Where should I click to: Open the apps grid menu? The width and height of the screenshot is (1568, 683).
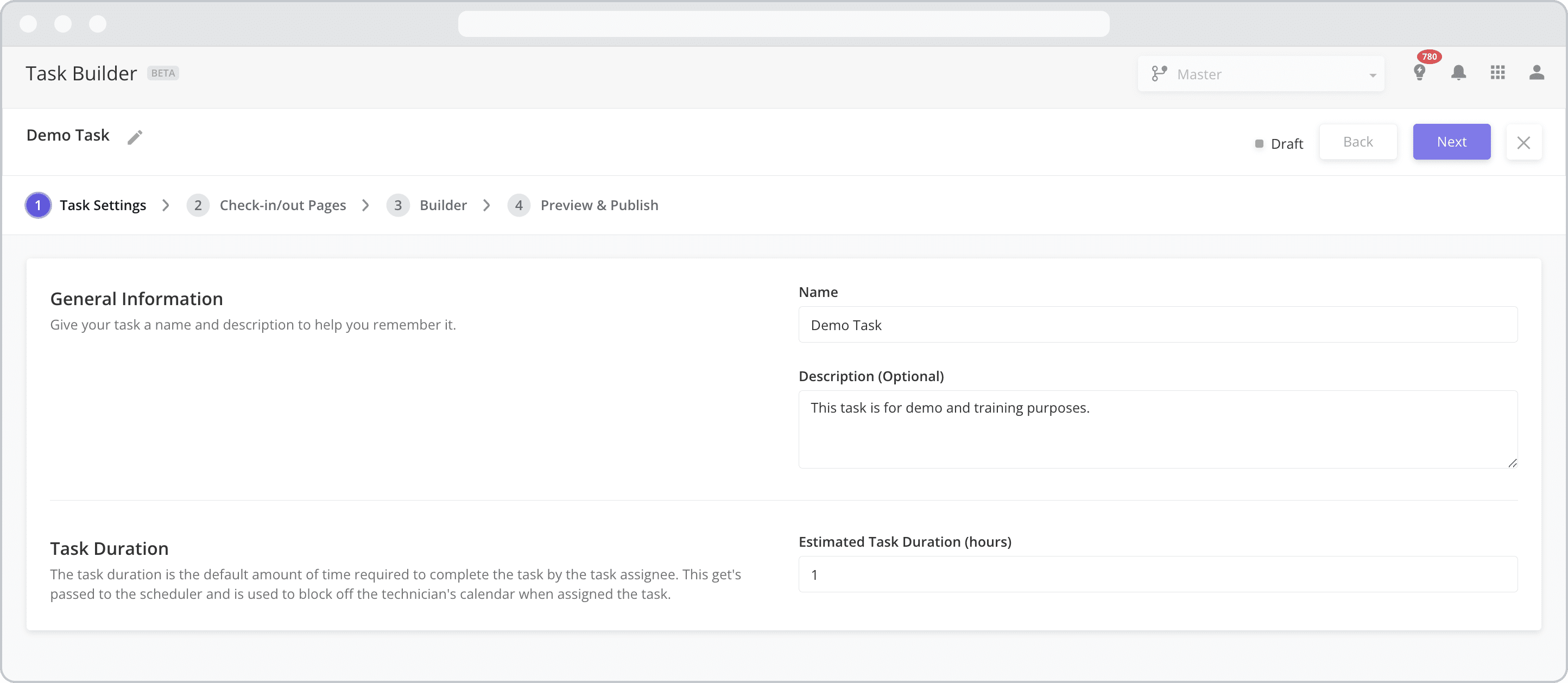[1497, 72]
